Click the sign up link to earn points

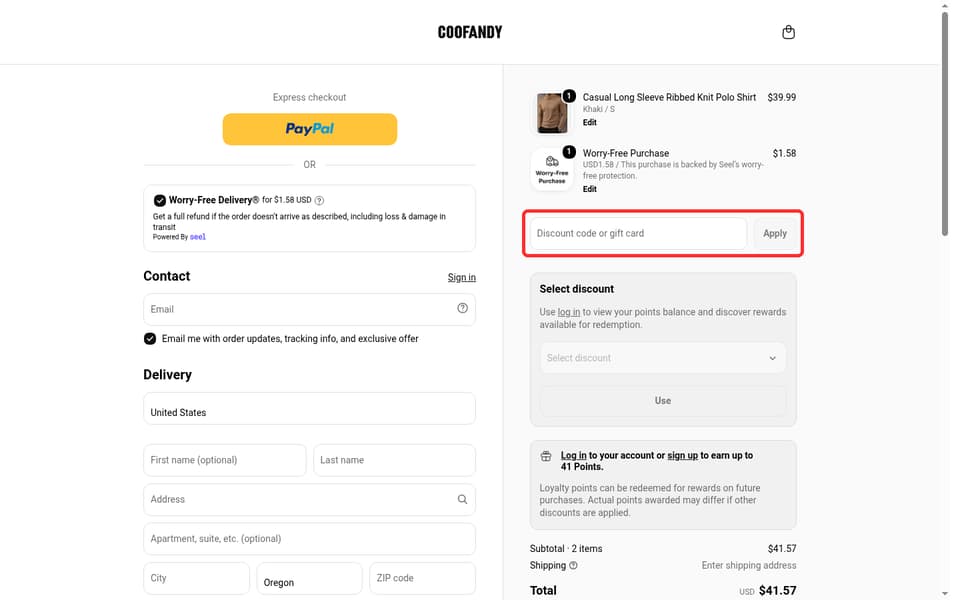tap(682, 456)
